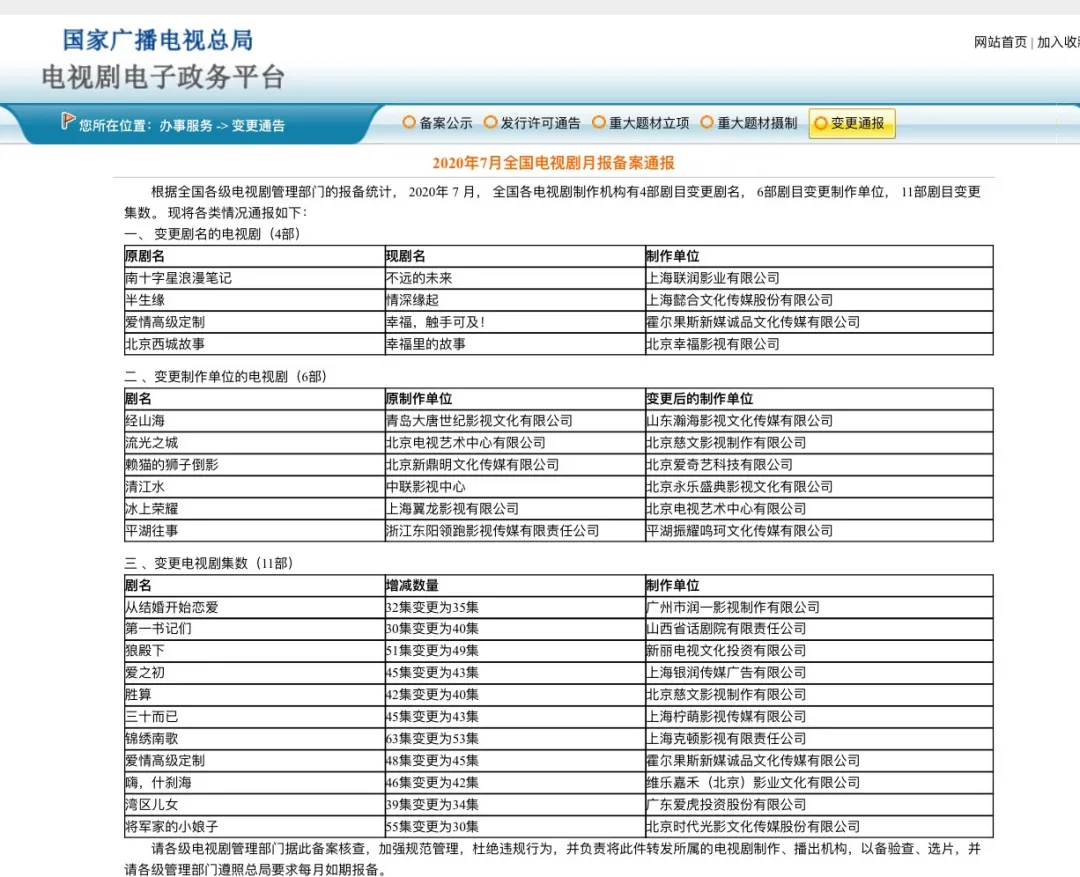
Task: Click 北京永乐盛典影视文化有限公司 cell
Action: [x=819, y=487]
